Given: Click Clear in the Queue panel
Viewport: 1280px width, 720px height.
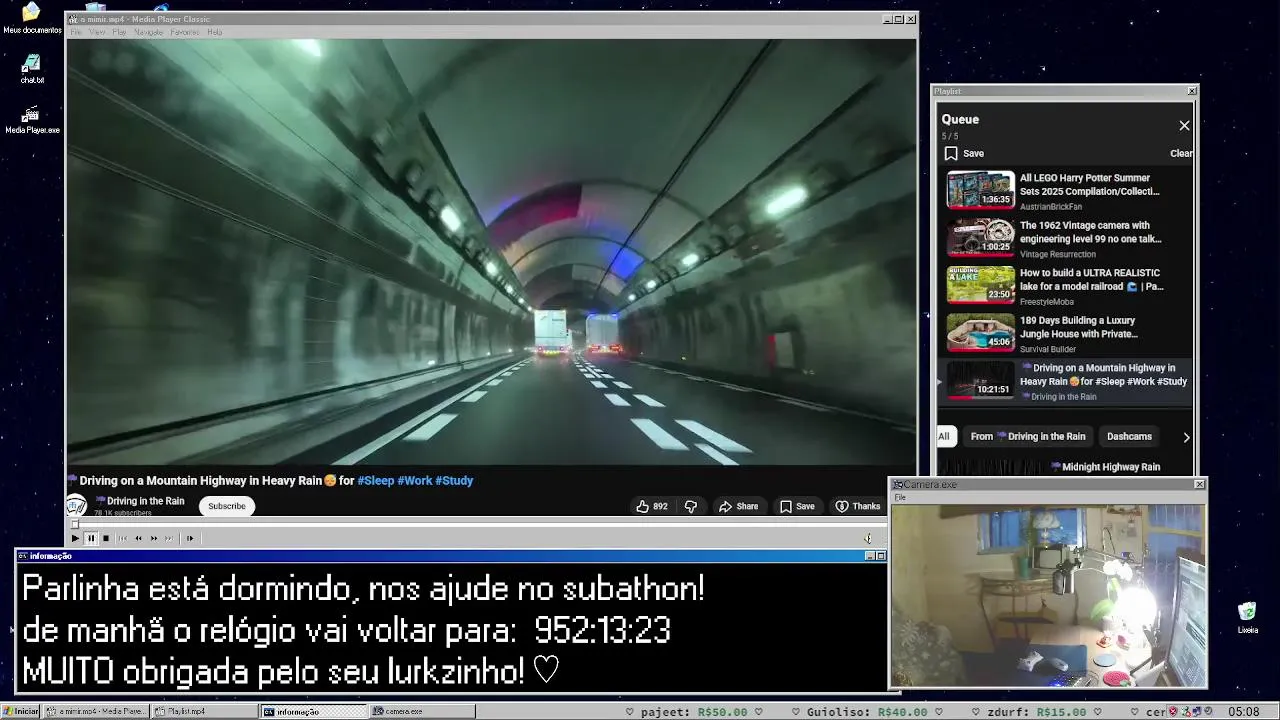Looking at the screenshot, I should tap(1181, 153).
